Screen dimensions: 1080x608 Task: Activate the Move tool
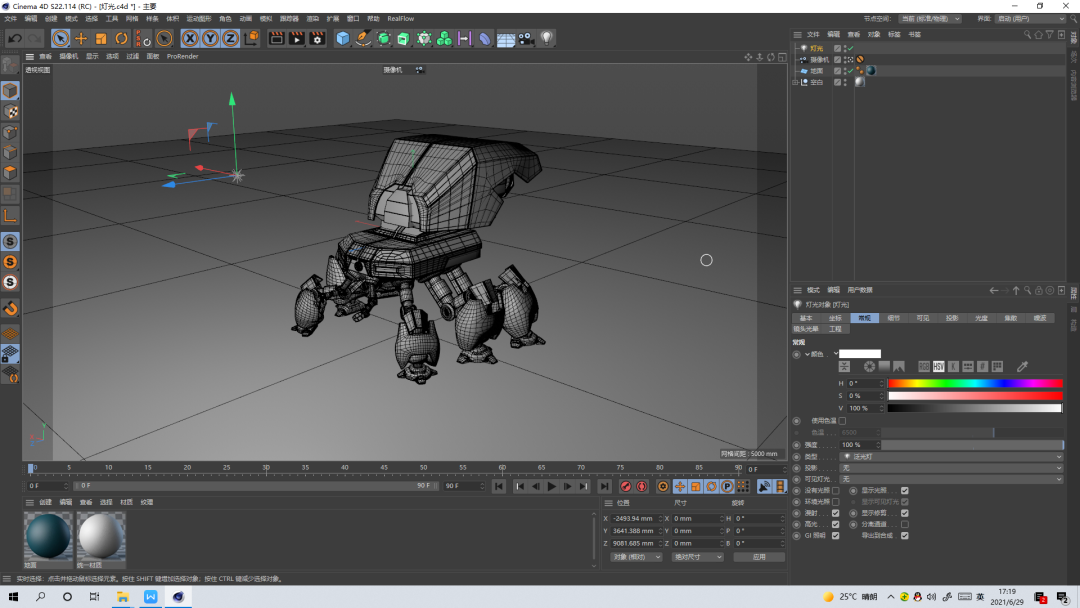pos(81,39)
